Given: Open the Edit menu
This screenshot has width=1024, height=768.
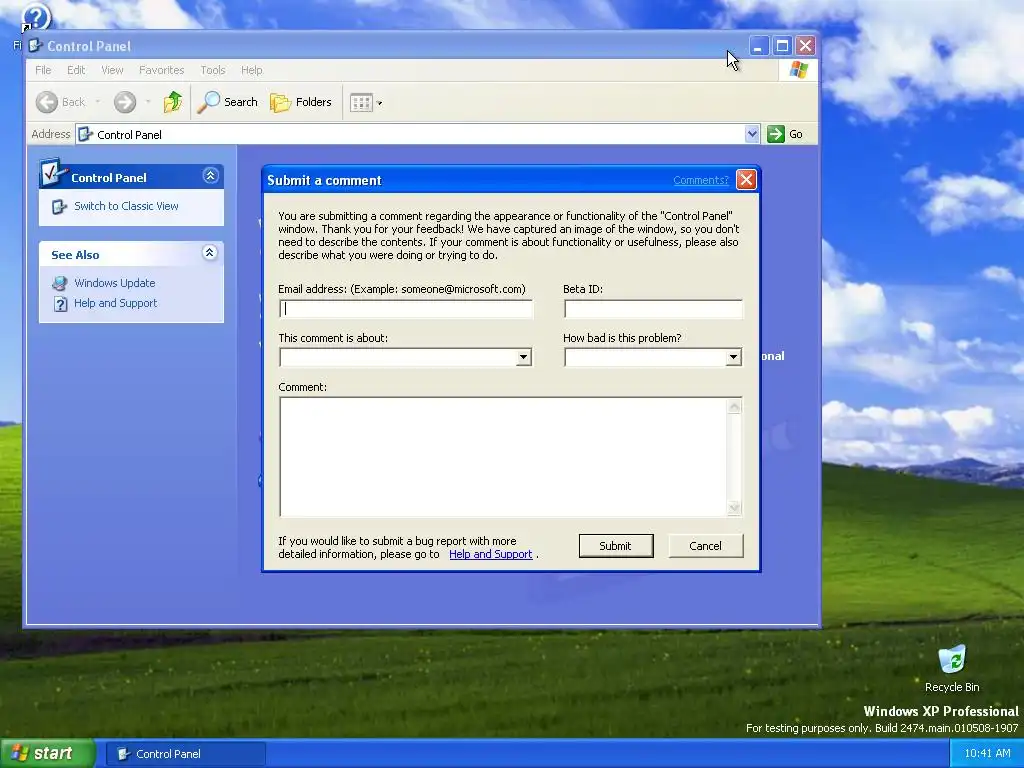Looking at the screenshot, I should coord(76,70).
